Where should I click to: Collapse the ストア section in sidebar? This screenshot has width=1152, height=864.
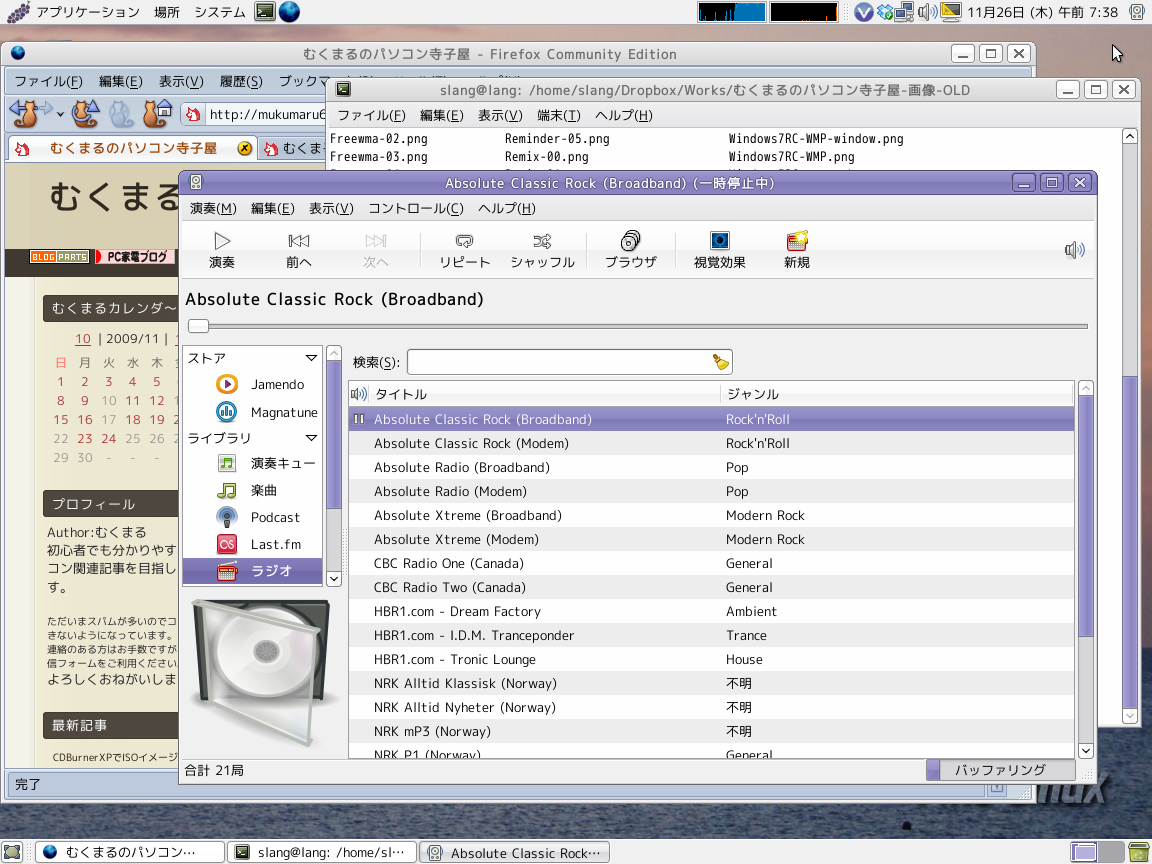[312, 358]
